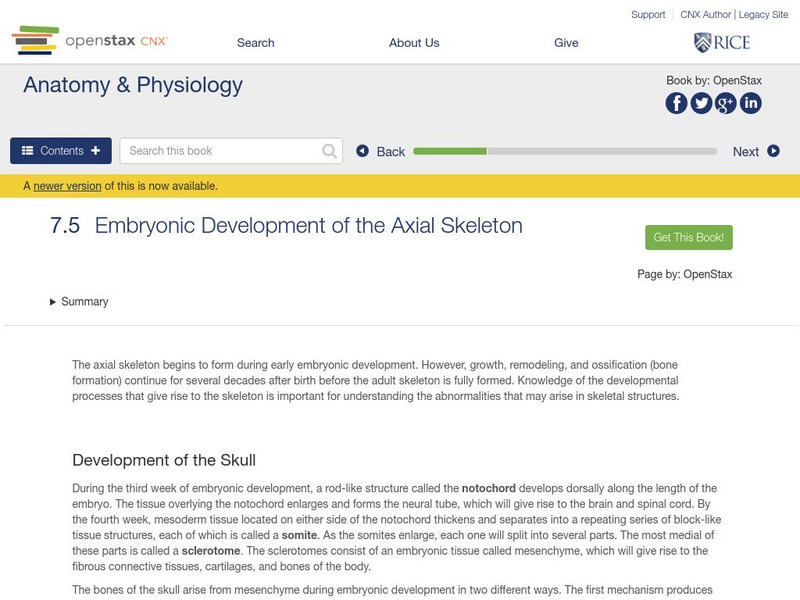
Task: Visit the Rice University logo link
Action: click(722, 42)
